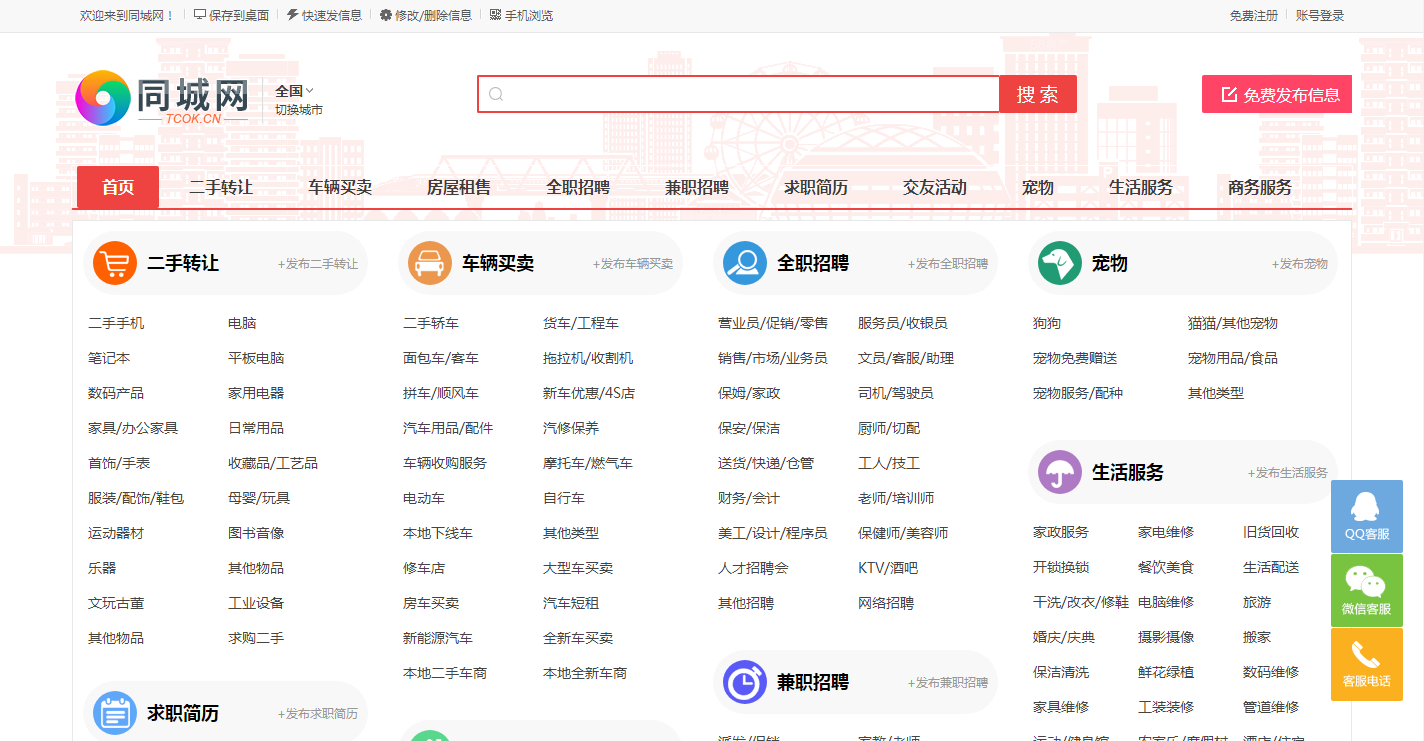Screen dimensions: 1424x741
Task: Click +发布车辆买卖 link
Action: pyautogui.click(x=633, y=264)
